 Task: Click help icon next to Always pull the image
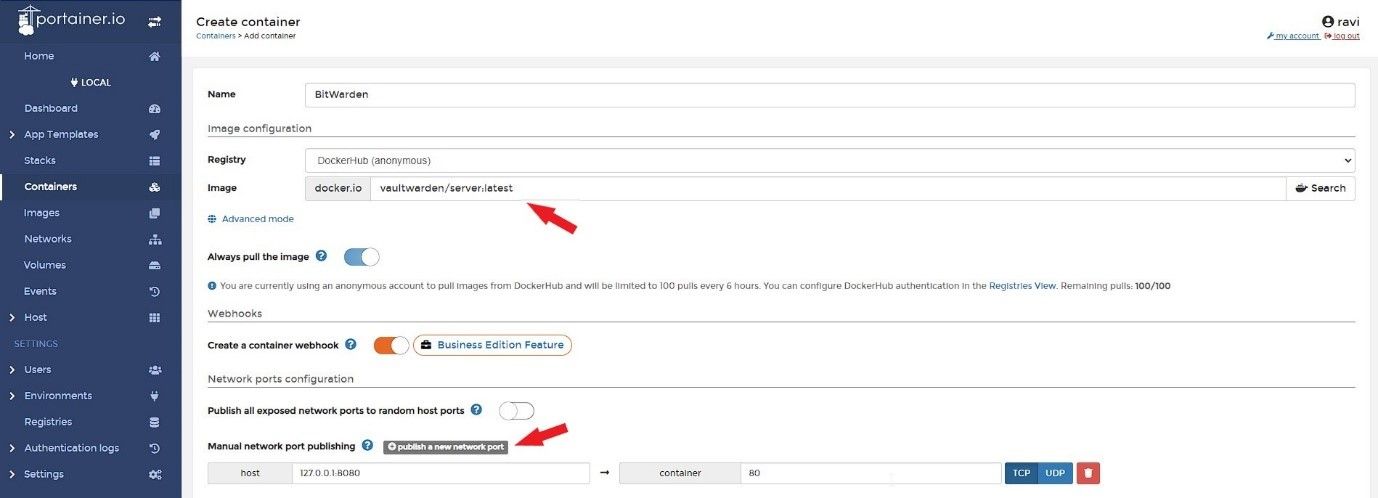click(321, 256)
